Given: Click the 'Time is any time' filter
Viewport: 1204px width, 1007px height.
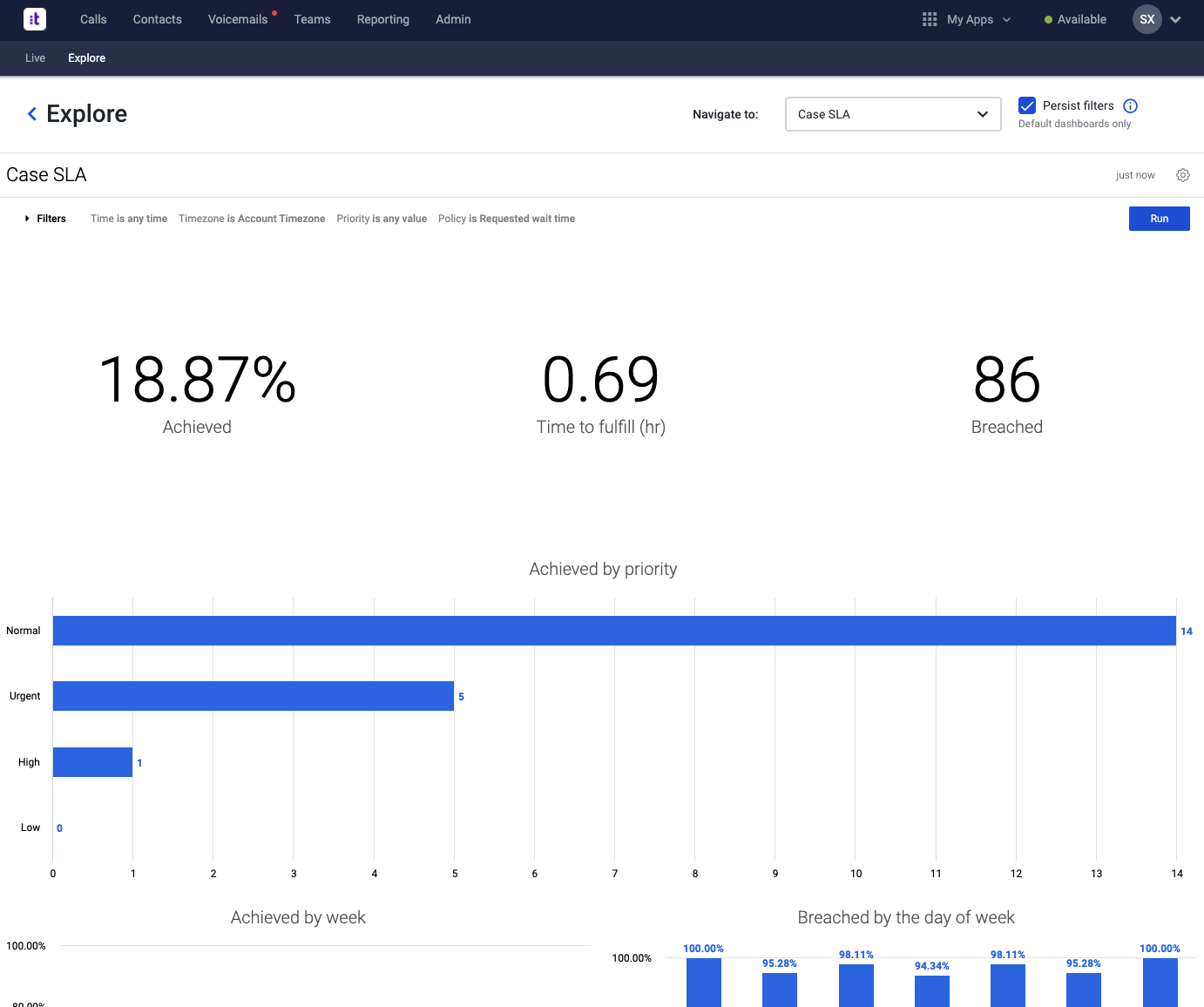Looking at the screenshot, I should click(129, 219).
